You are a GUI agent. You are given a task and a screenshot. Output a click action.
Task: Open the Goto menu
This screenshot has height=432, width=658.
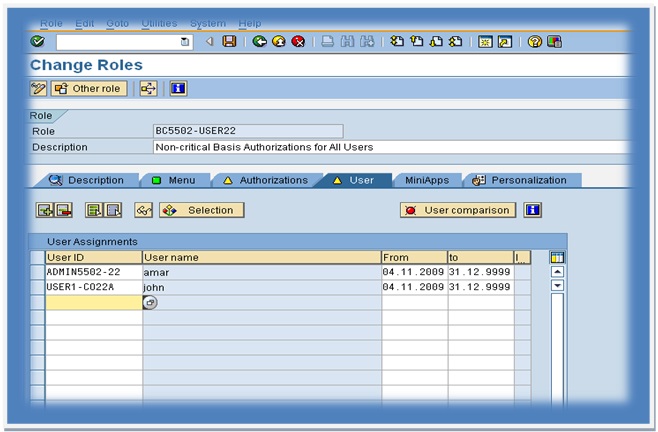[x=118, y=23]
